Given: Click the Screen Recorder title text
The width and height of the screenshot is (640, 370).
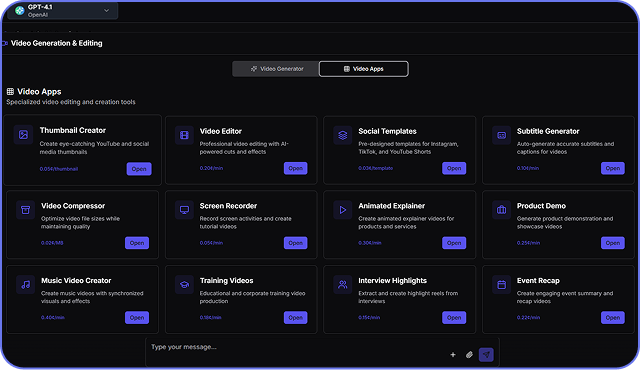Looking at the screenshot, I should click(228, 206).
